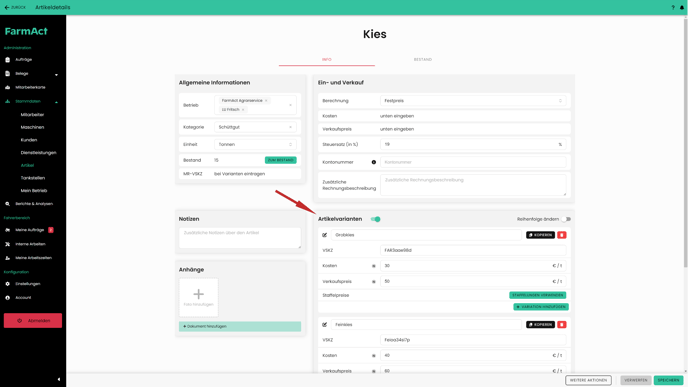Open the help question mark icon
688x387 pixels.
(673, 7)
